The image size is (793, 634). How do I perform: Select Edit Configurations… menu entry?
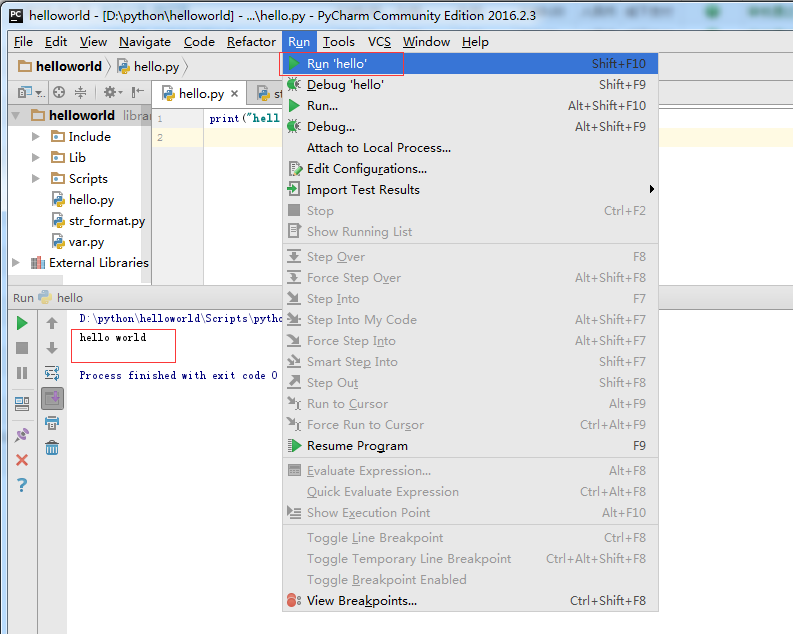470,168
